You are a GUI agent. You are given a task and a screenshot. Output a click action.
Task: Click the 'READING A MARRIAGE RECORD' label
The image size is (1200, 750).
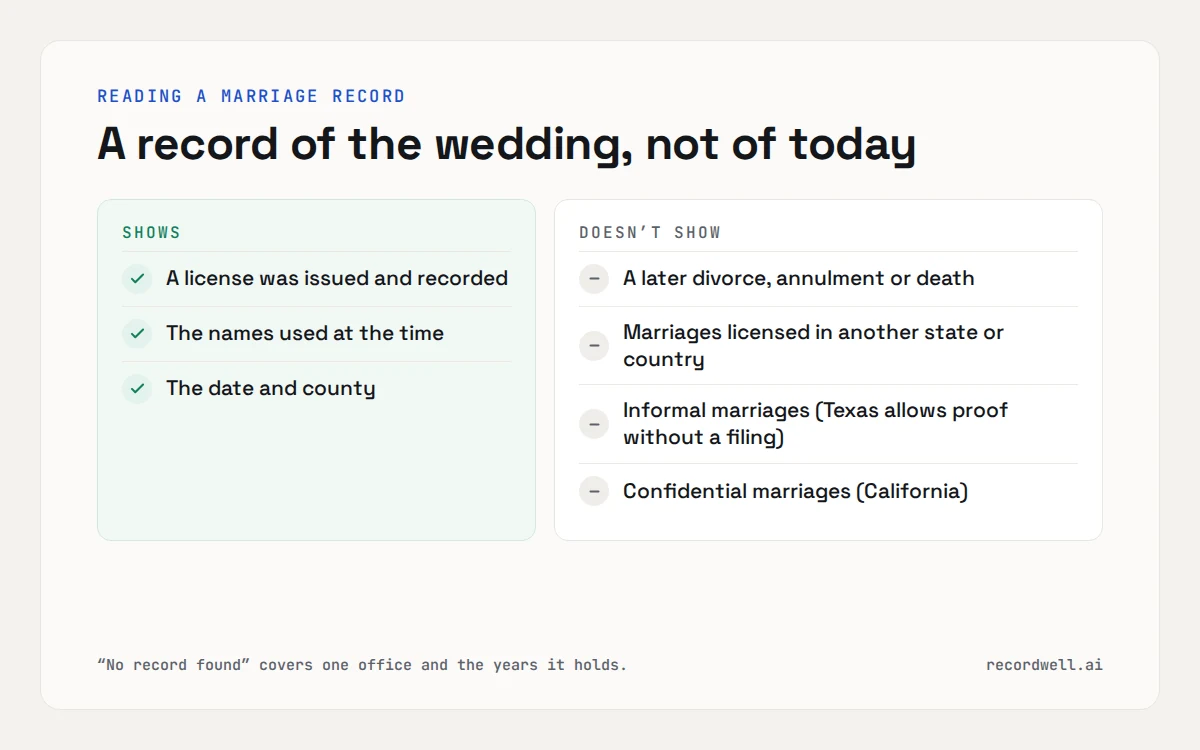tap(251, 96)
